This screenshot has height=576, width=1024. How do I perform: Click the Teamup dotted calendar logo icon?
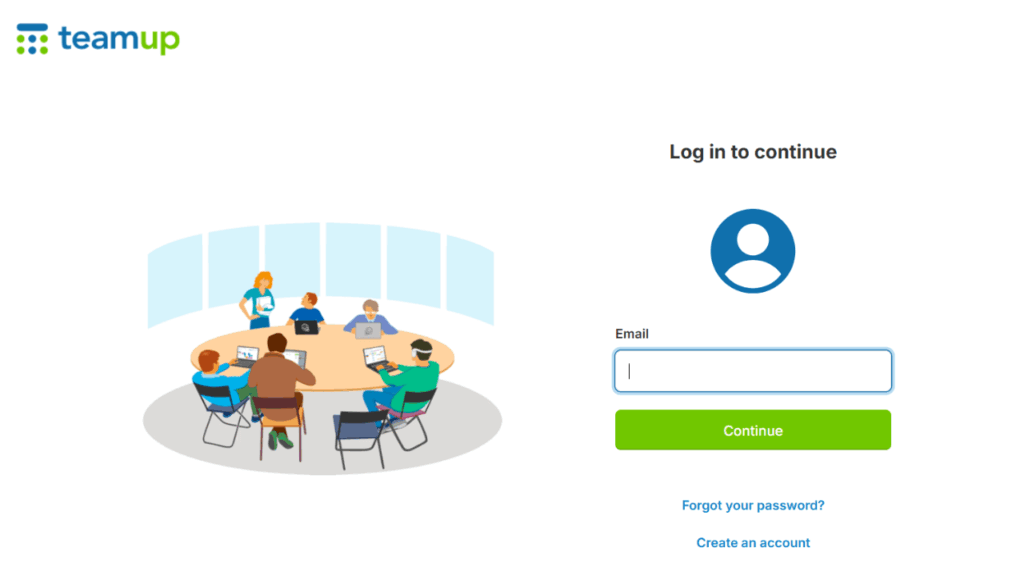[32, 39]
